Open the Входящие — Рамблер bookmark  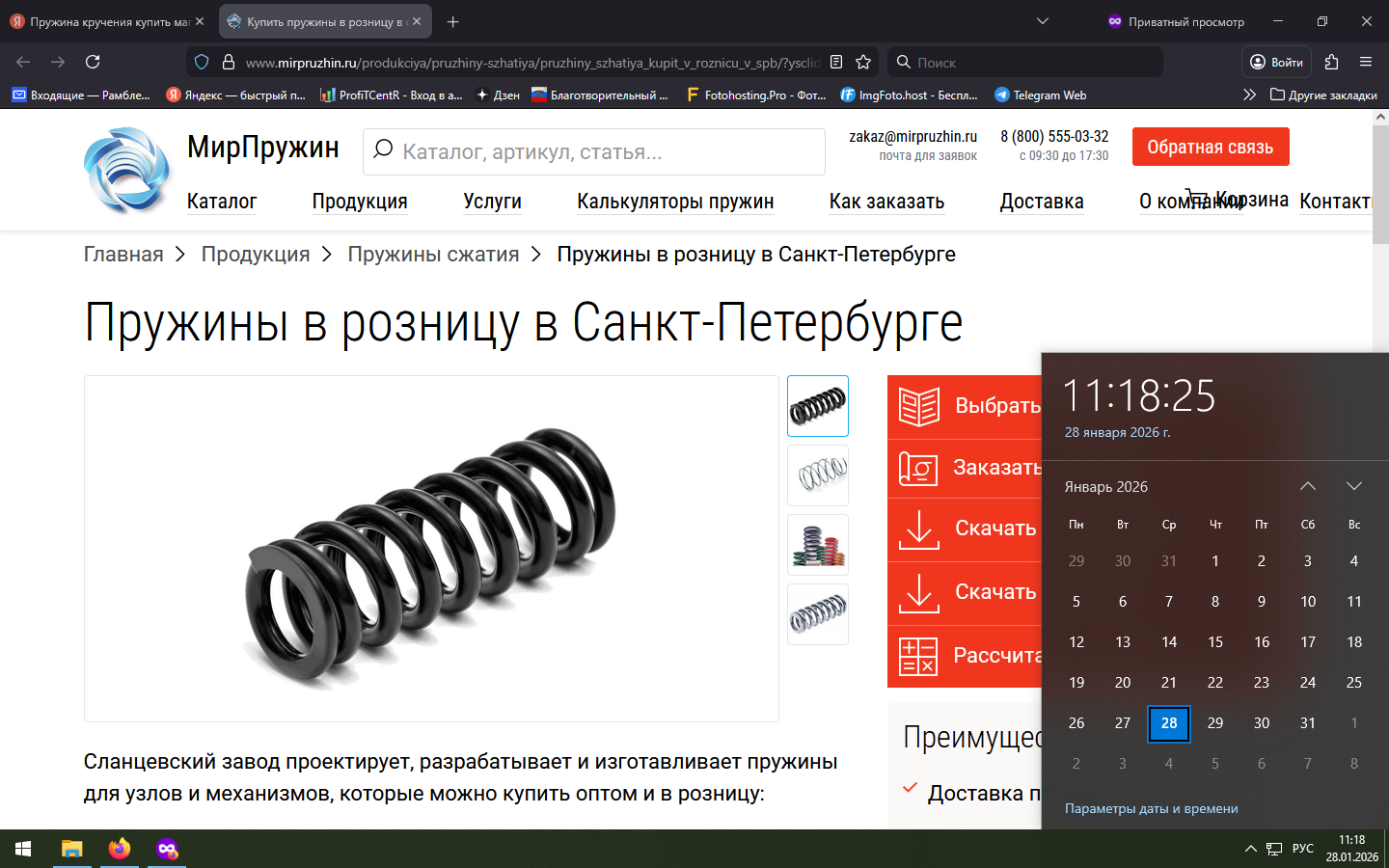(x=81, y=95)
